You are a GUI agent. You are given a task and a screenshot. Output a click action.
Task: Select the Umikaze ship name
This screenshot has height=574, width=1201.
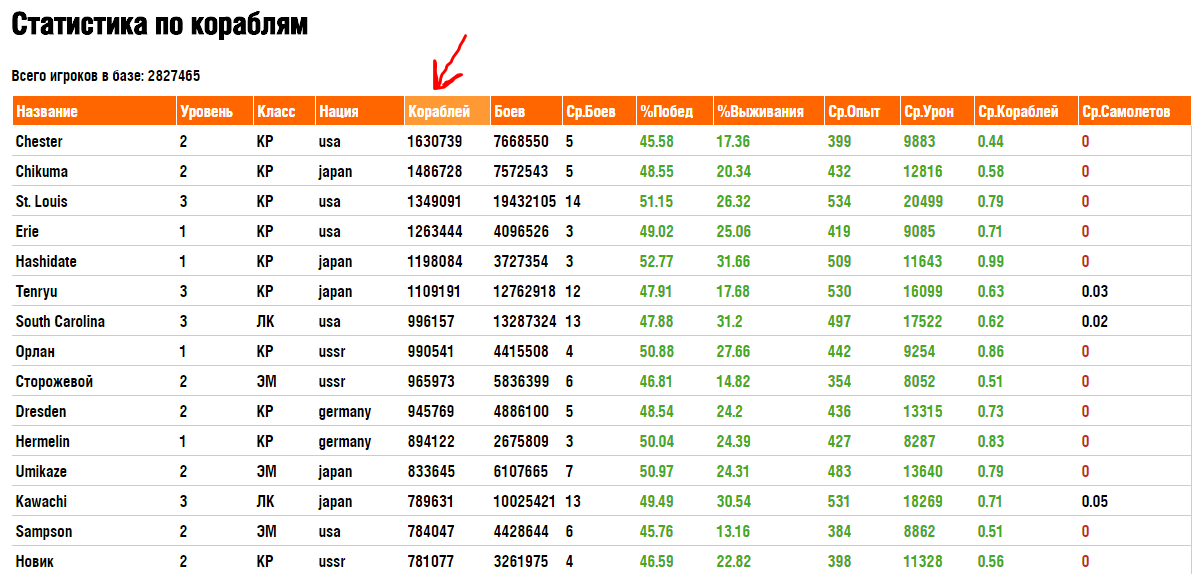point(43,471)
